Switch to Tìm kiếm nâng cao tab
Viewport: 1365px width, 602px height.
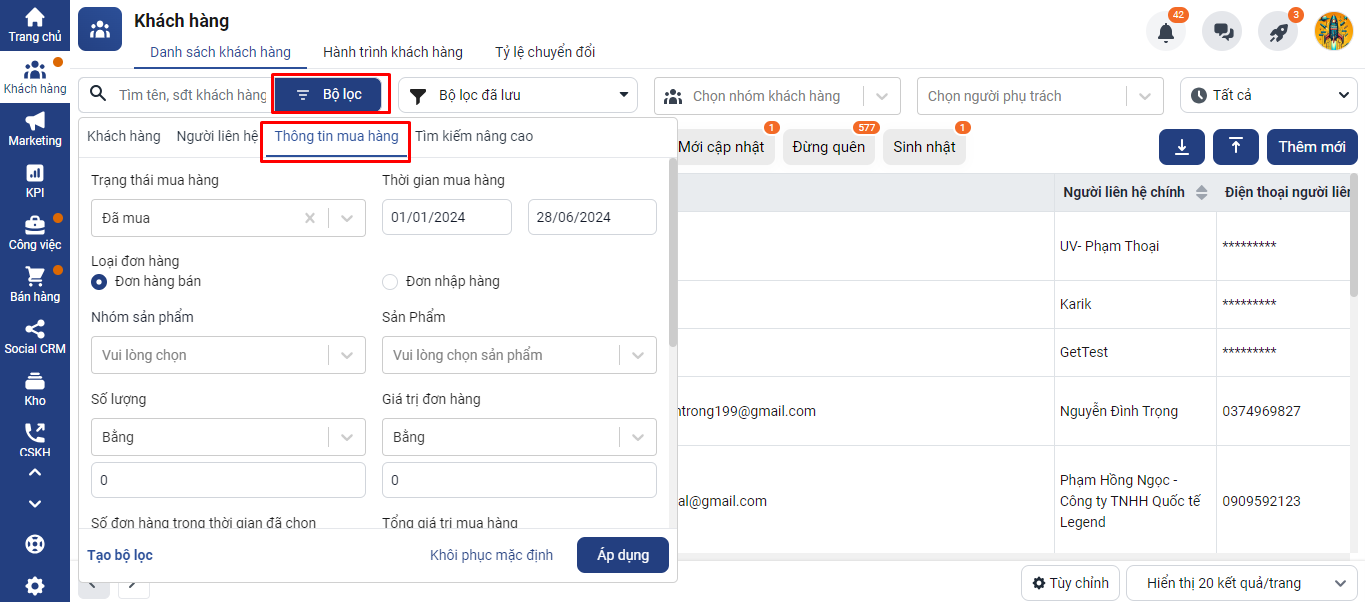tap(474, 136)
